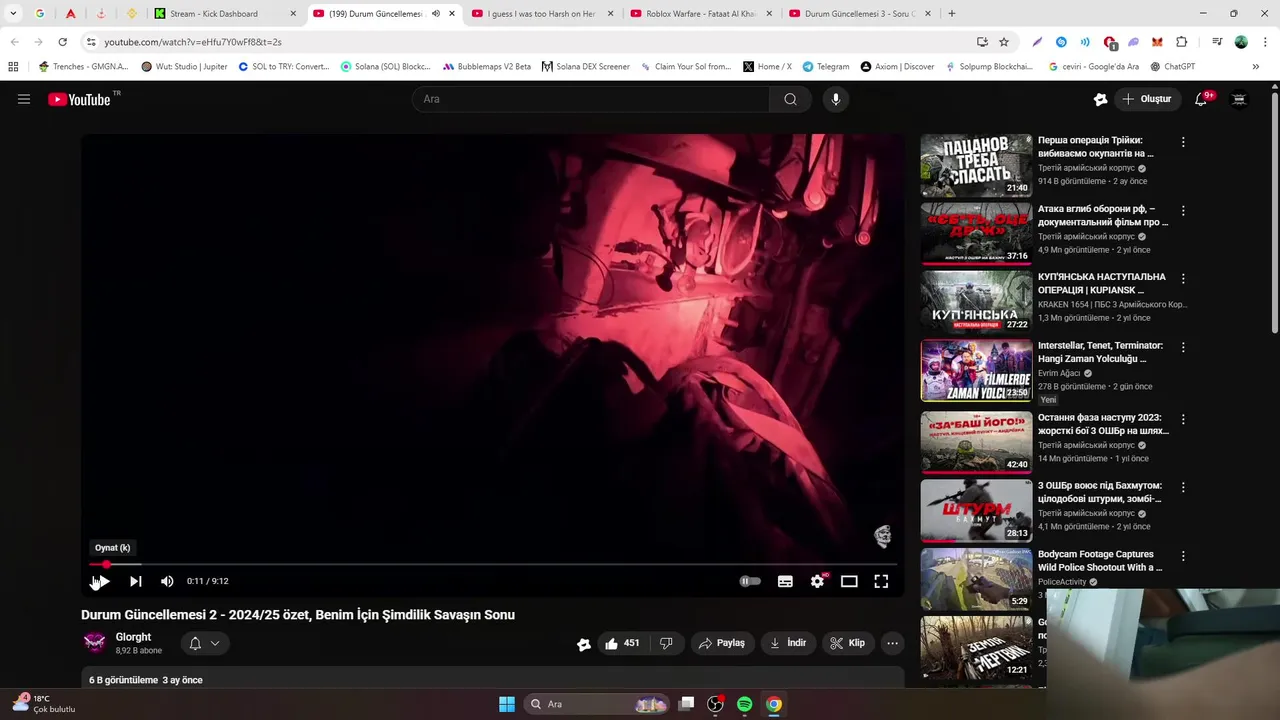Open the Shazam extension icon
Image resolution: width=1280 pixels, height=720 pixels.
1061,42
